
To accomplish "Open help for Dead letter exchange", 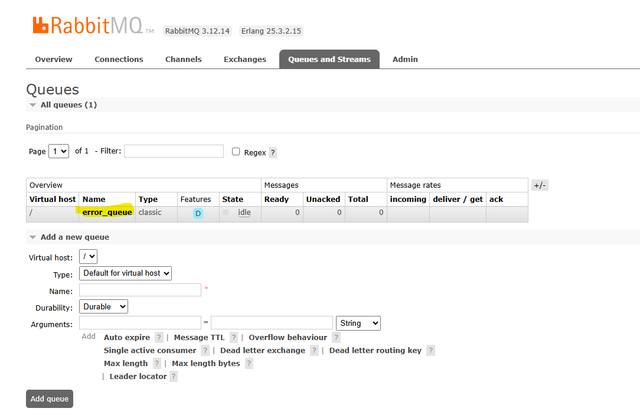I will (315, 350).
